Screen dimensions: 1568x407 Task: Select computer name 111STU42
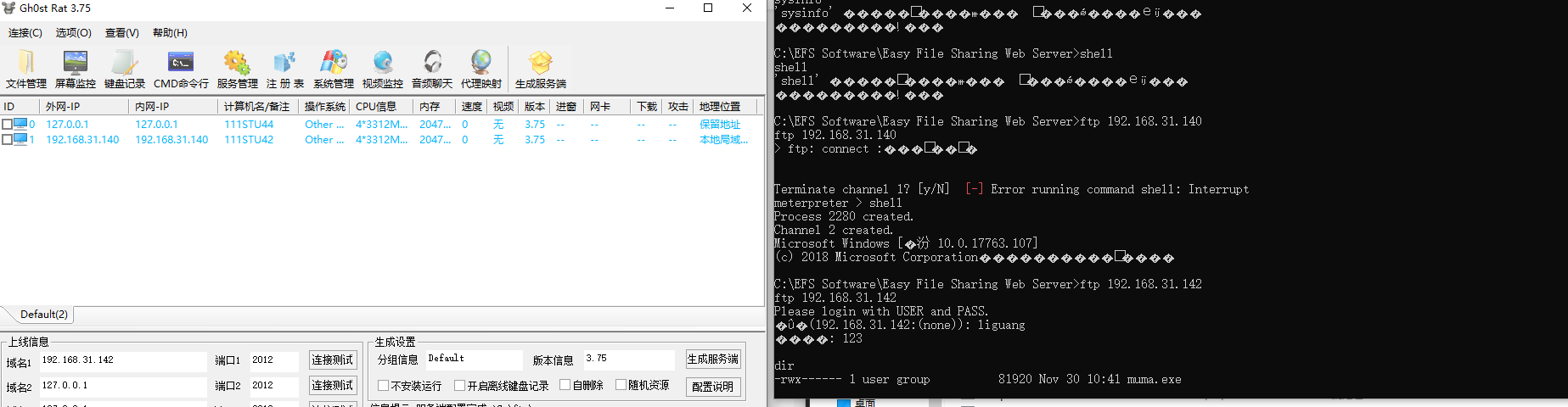[249, 139]
